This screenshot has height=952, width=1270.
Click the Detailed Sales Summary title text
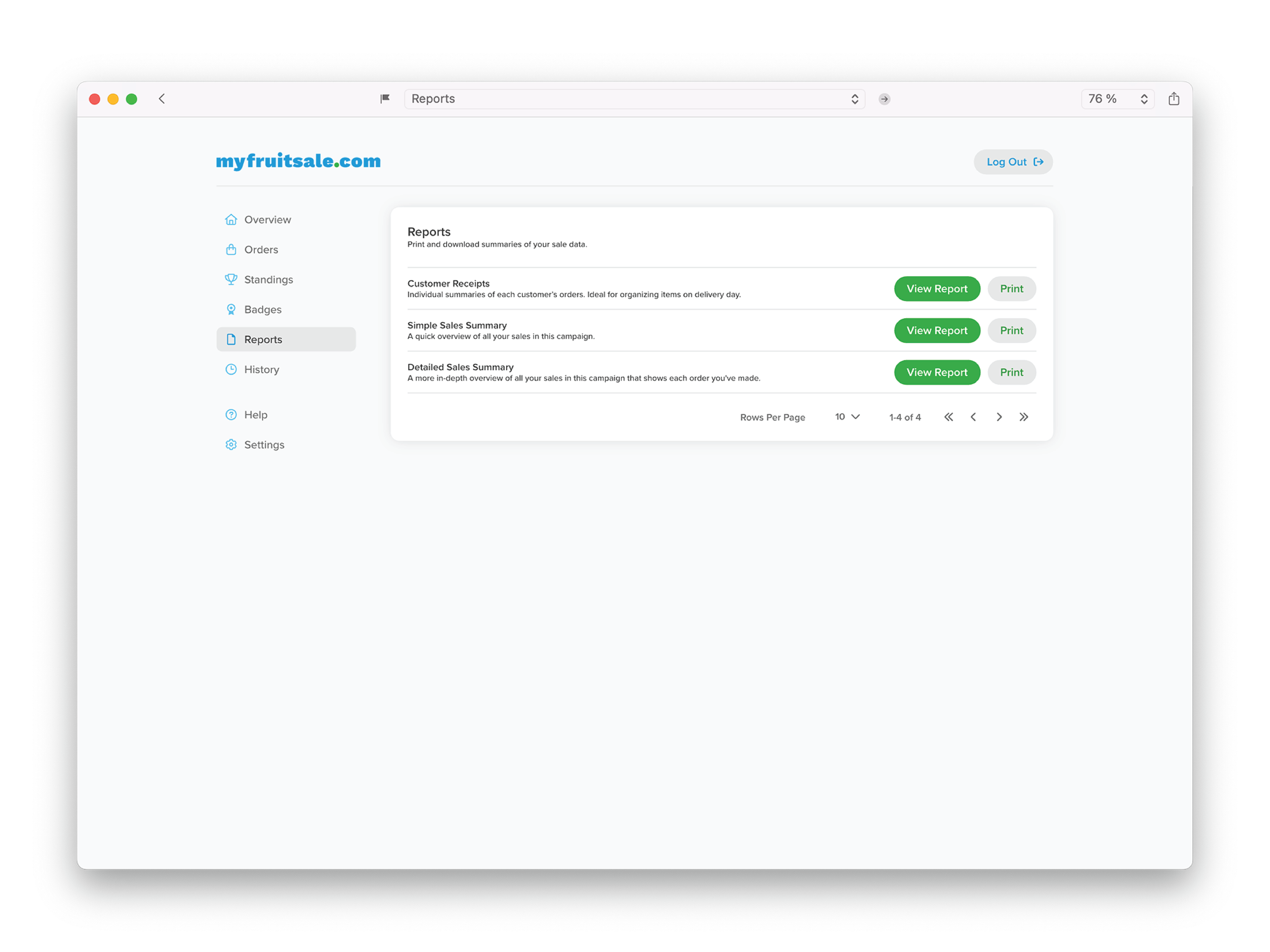coord(460,367)
